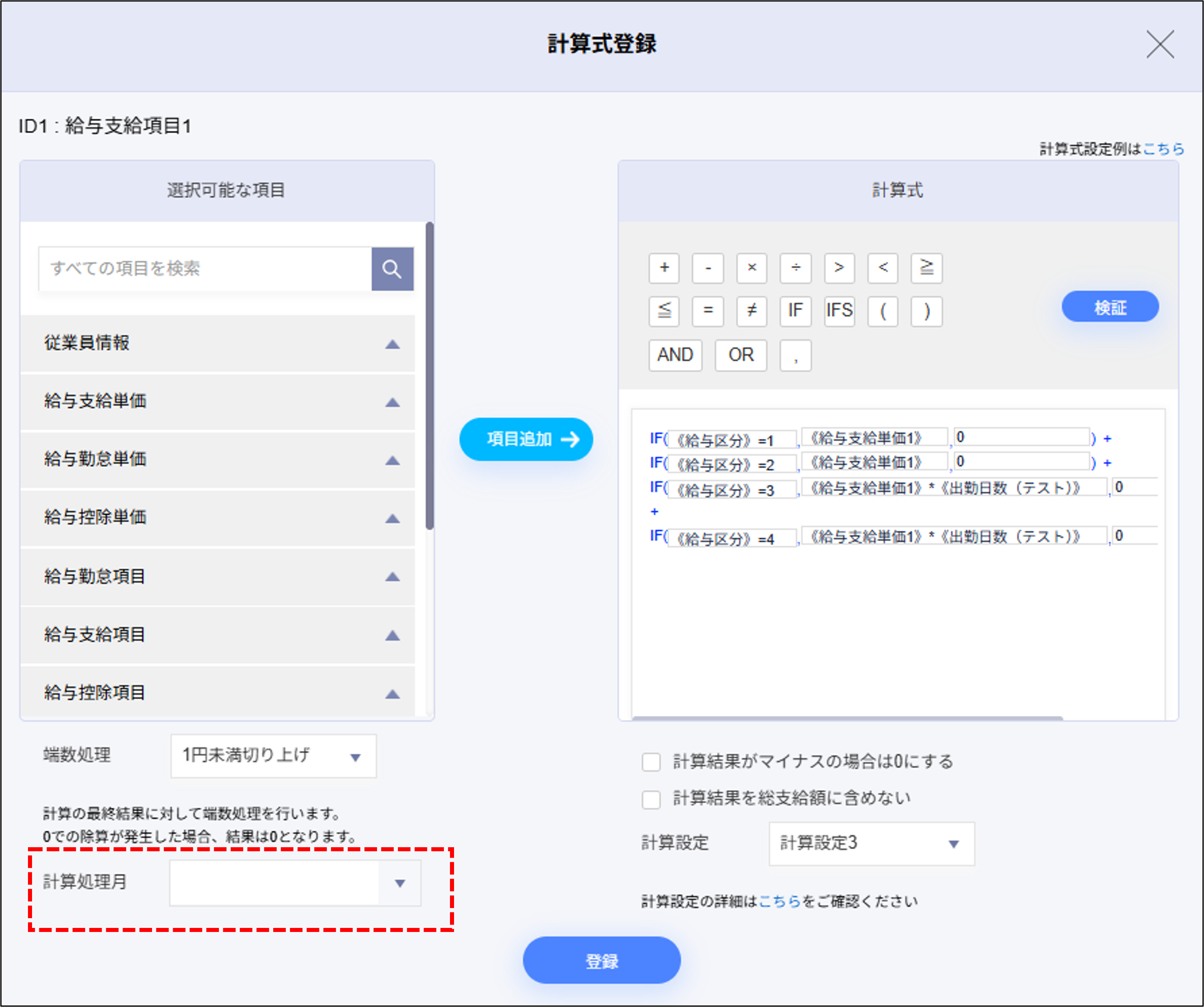Insert the OR logical operator
The image size is (1204, 1007).
[741, 356]
